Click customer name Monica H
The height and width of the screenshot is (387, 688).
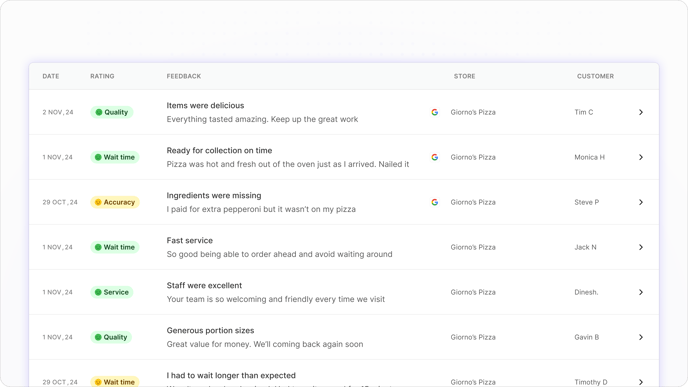coord(589,157)
